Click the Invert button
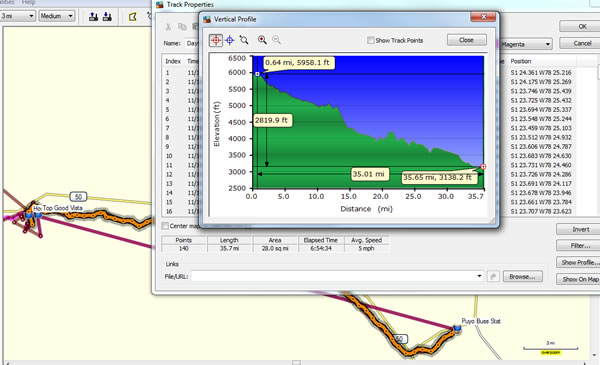 point(580,229)
